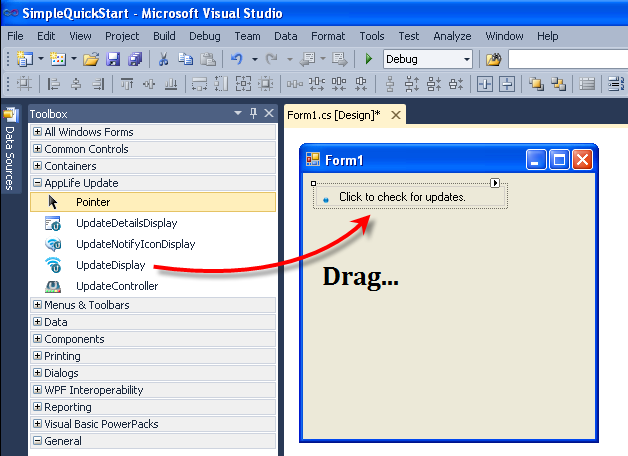Open the Debug configuration dropdown
The image size is (628, 456).
(467, 59)
